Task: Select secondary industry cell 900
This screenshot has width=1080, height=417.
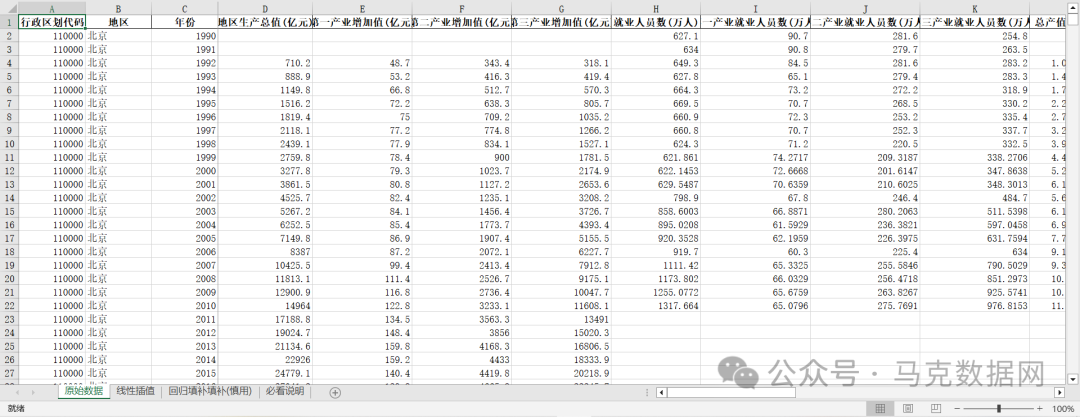Action: 462,157
